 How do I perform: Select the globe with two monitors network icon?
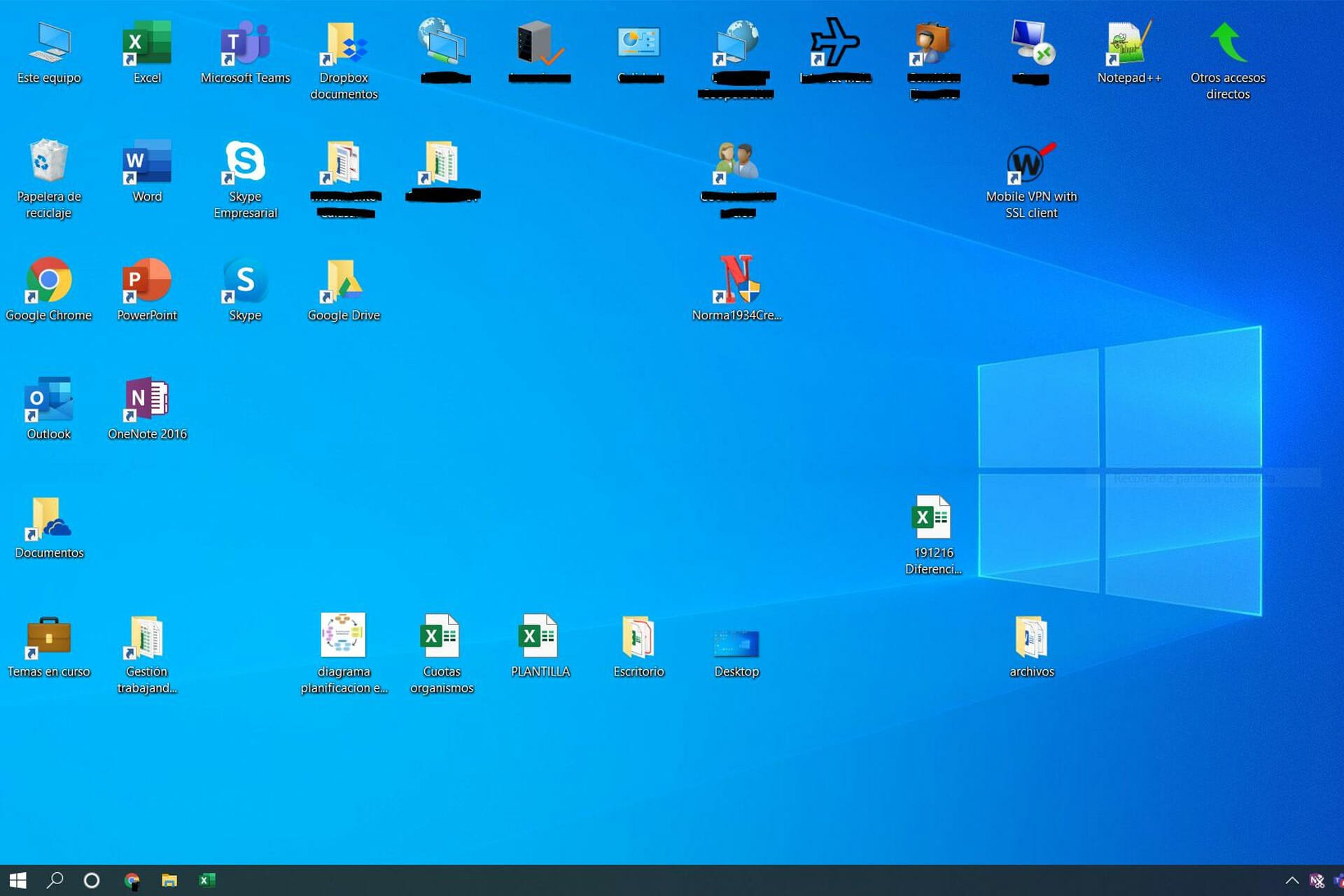point(442,42)
